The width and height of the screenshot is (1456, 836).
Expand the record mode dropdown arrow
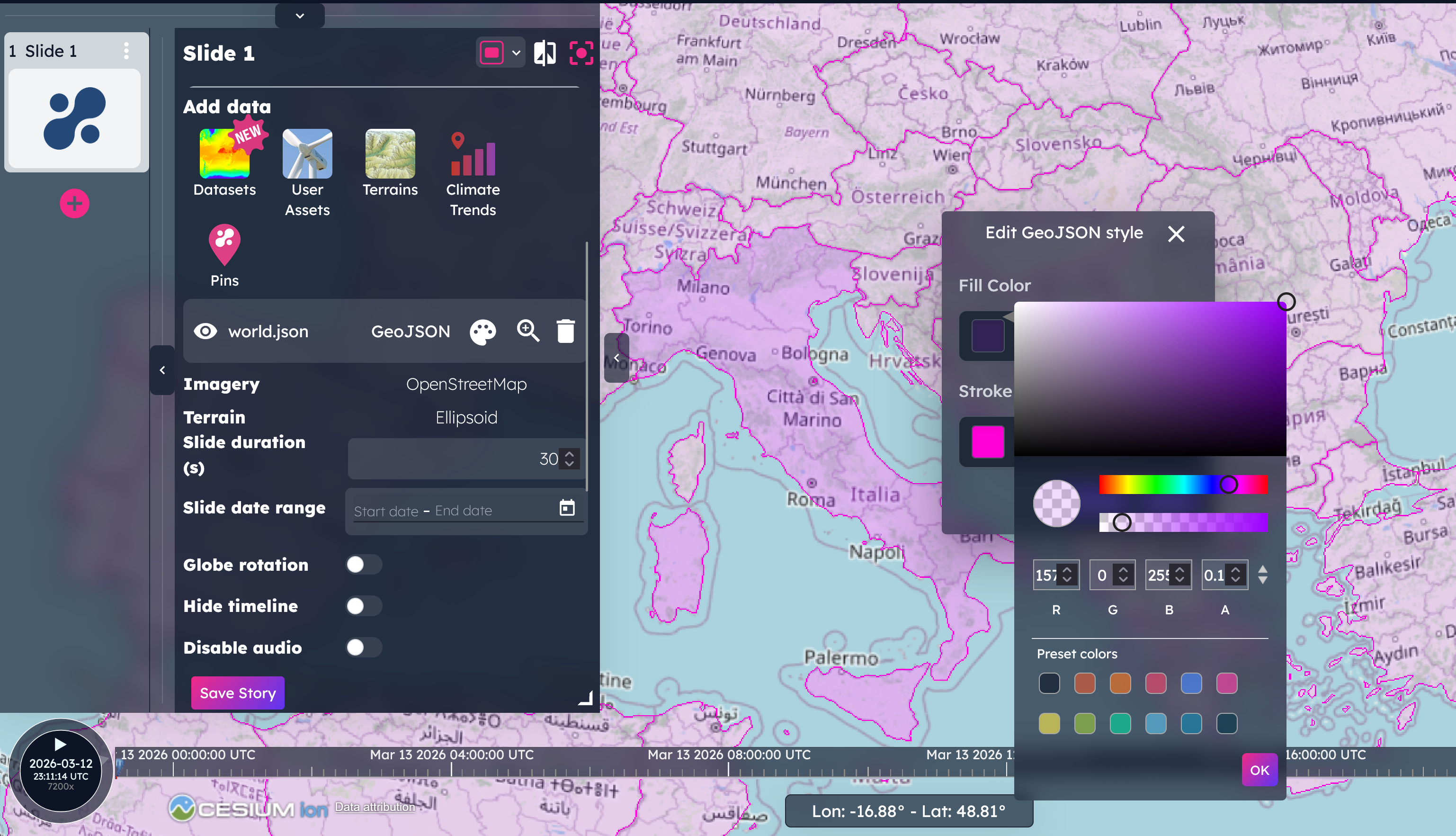(516, 53)
